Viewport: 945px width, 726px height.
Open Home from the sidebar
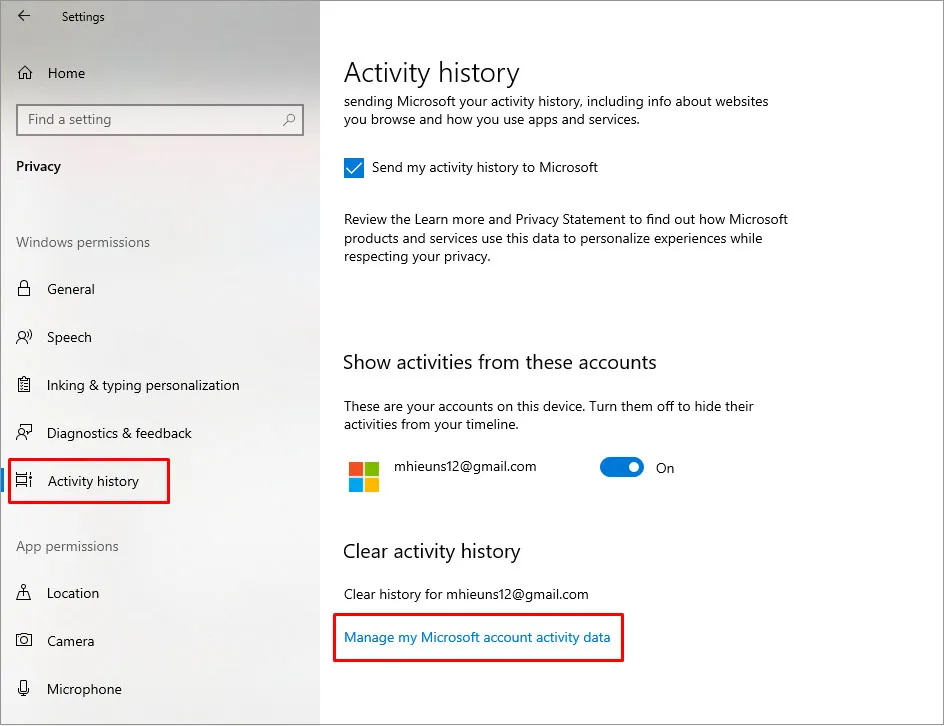66,72
